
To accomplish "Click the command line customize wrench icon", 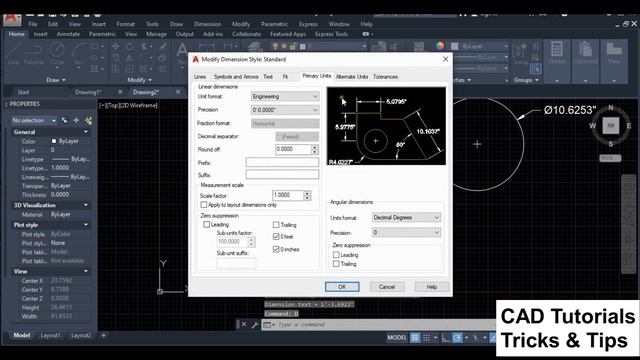I will (x=254, y=325).
